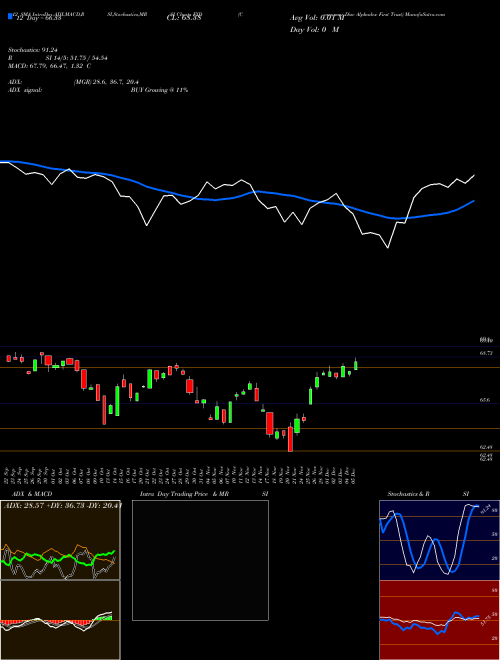500x660 pixels.
Task: Click the 68.73 price axis label
Action: coord(486,353)
